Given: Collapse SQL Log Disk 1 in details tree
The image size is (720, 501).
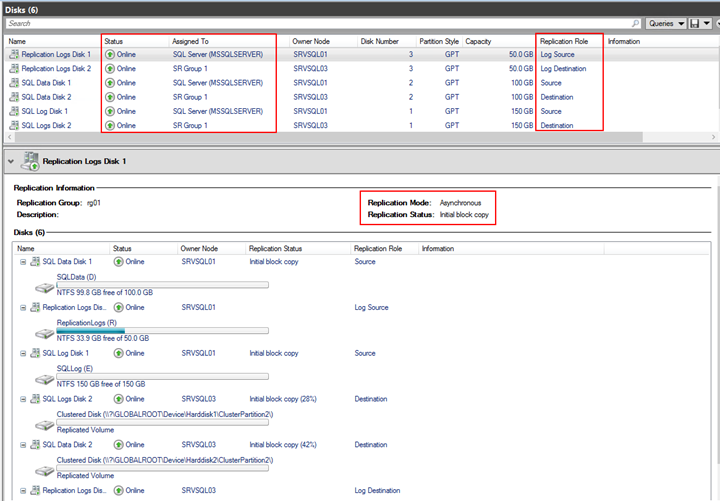Looking at the screenshot, I should [x=22, y=354].
